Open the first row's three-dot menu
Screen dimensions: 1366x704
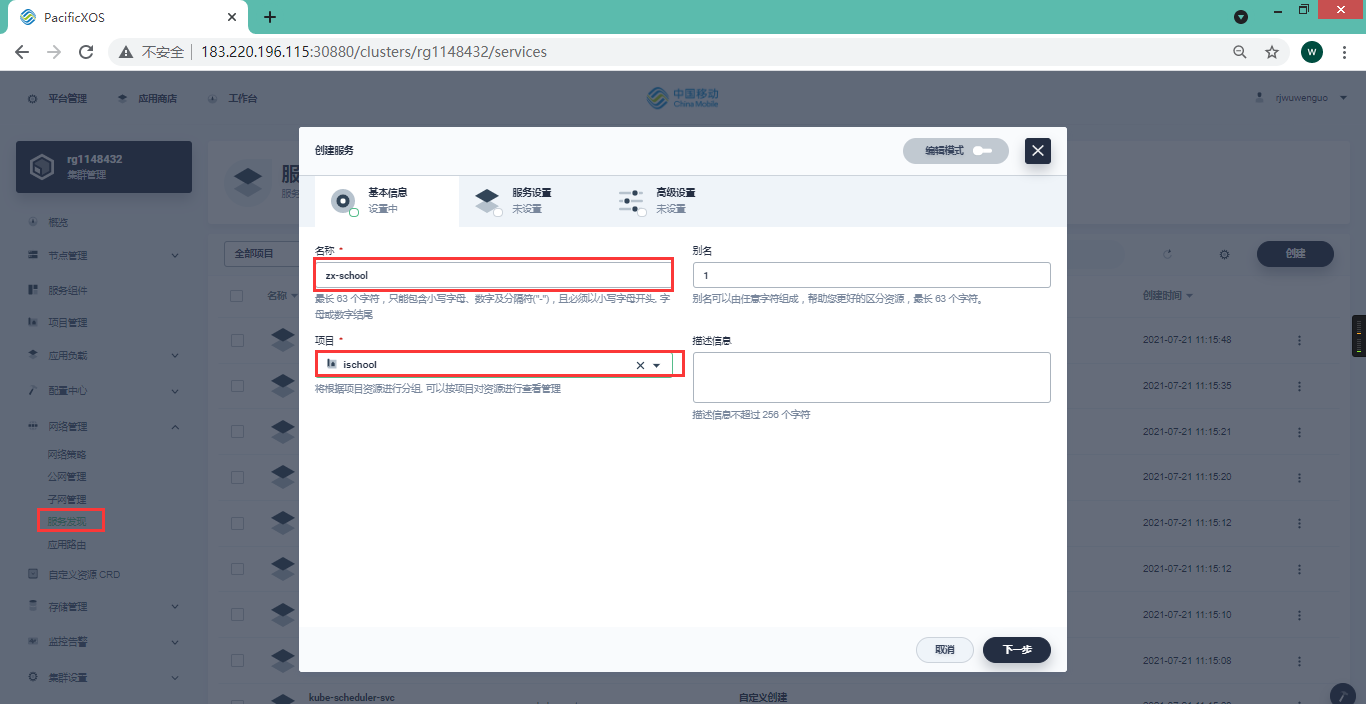click(1299, 341)
